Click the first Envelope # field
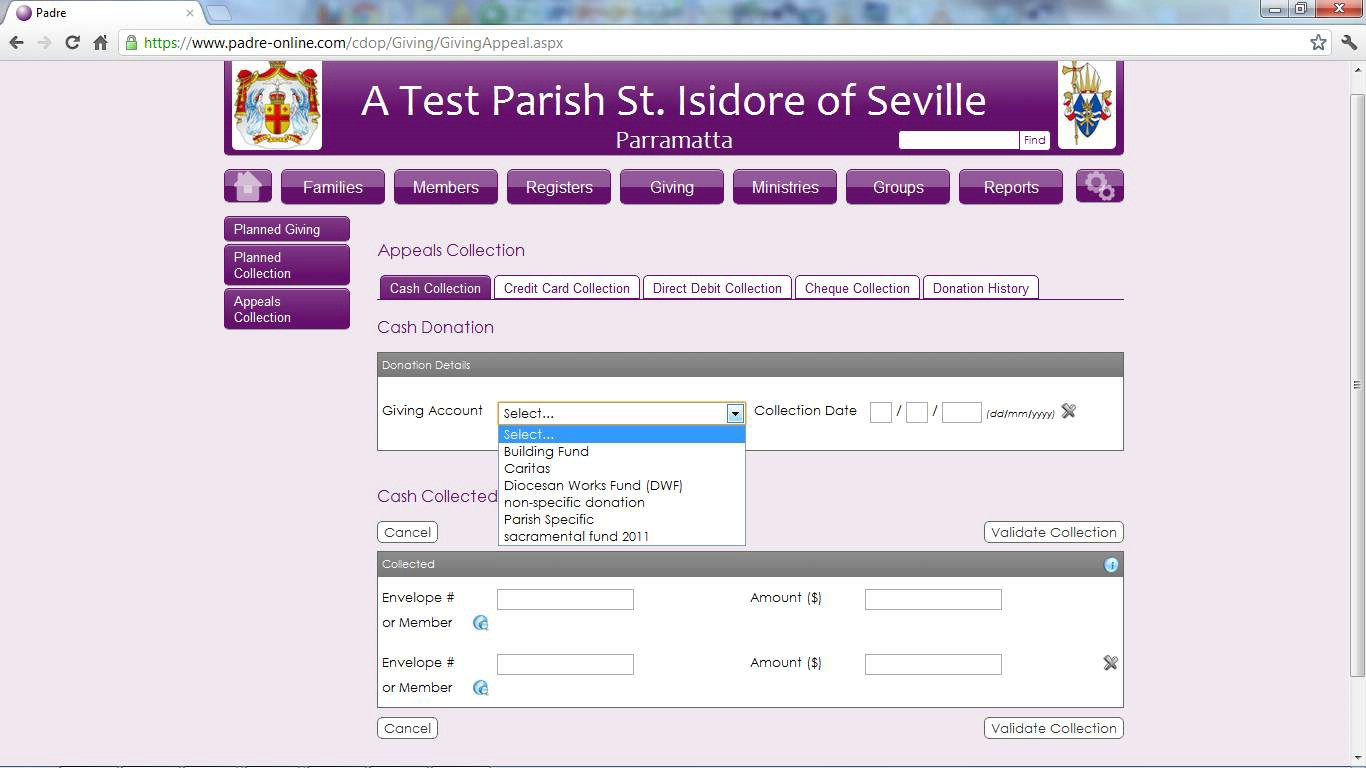Image resolution: width=1366 pixels, height=768 pixels. [565, 599]
